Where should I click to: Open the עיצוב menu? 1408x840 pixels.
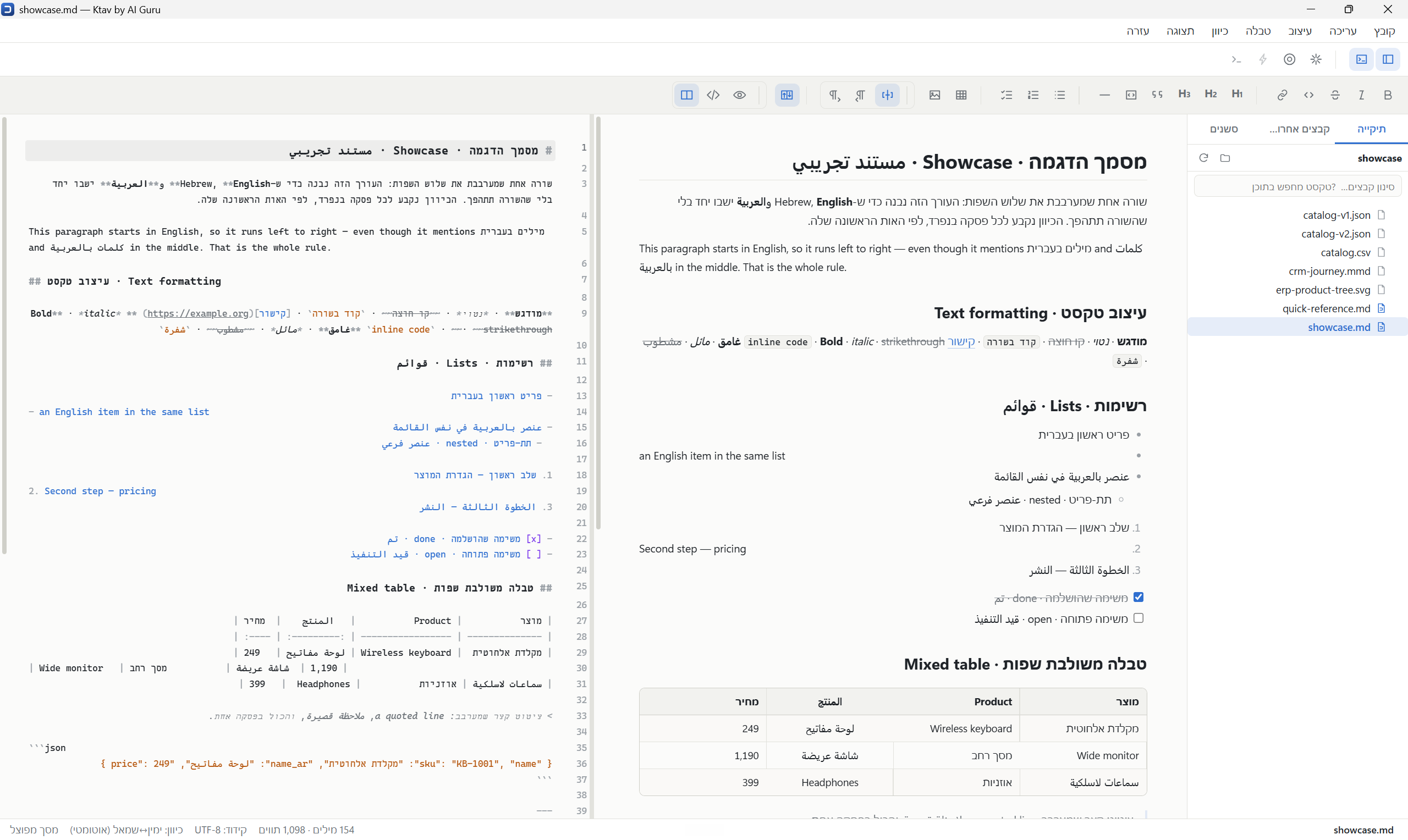[1299, 31]
